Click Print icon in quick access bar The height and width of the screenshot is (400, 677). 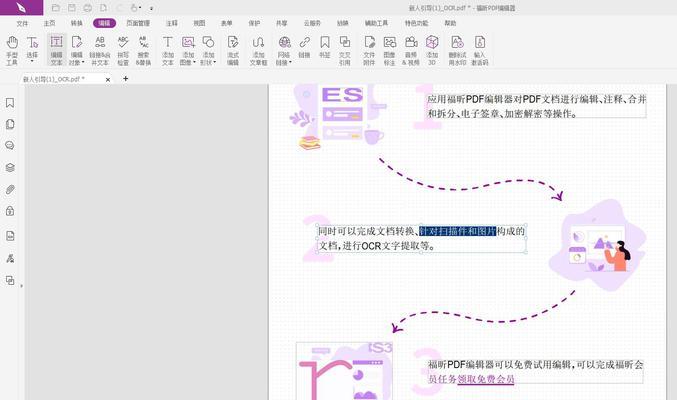pyautogui.click(x=88, y=8)
